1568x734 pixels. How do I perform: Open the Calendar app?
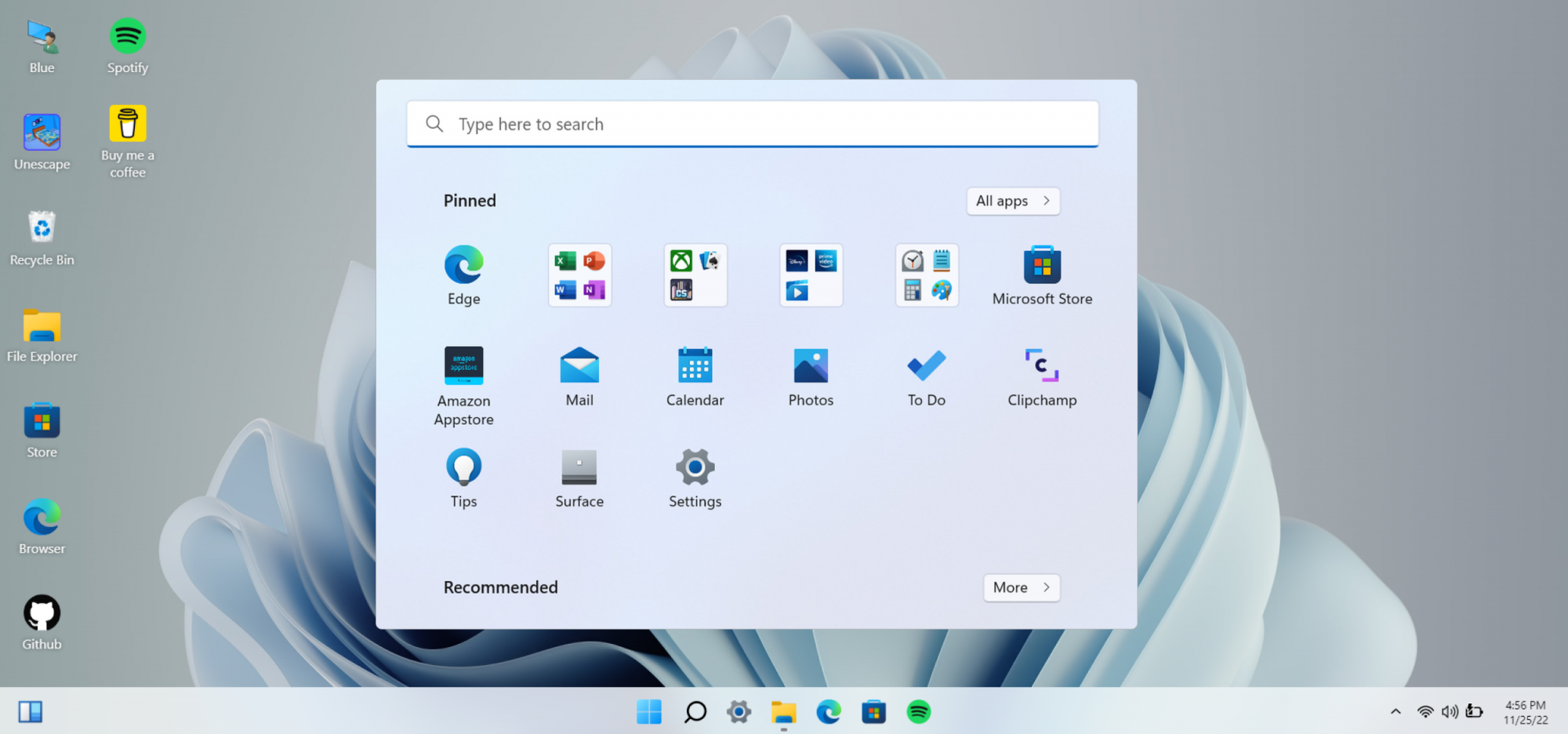(x=695, y=376)
